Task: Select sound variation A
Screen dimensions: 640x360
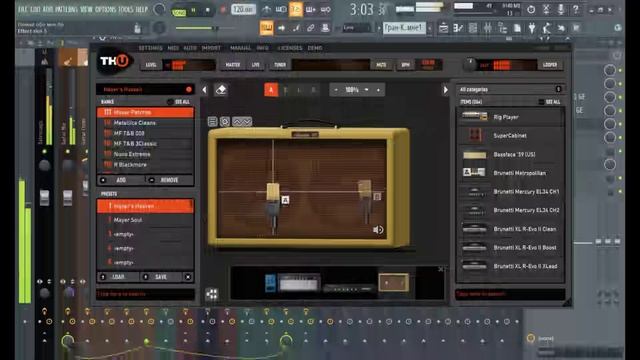Action: tap(271, 90)
